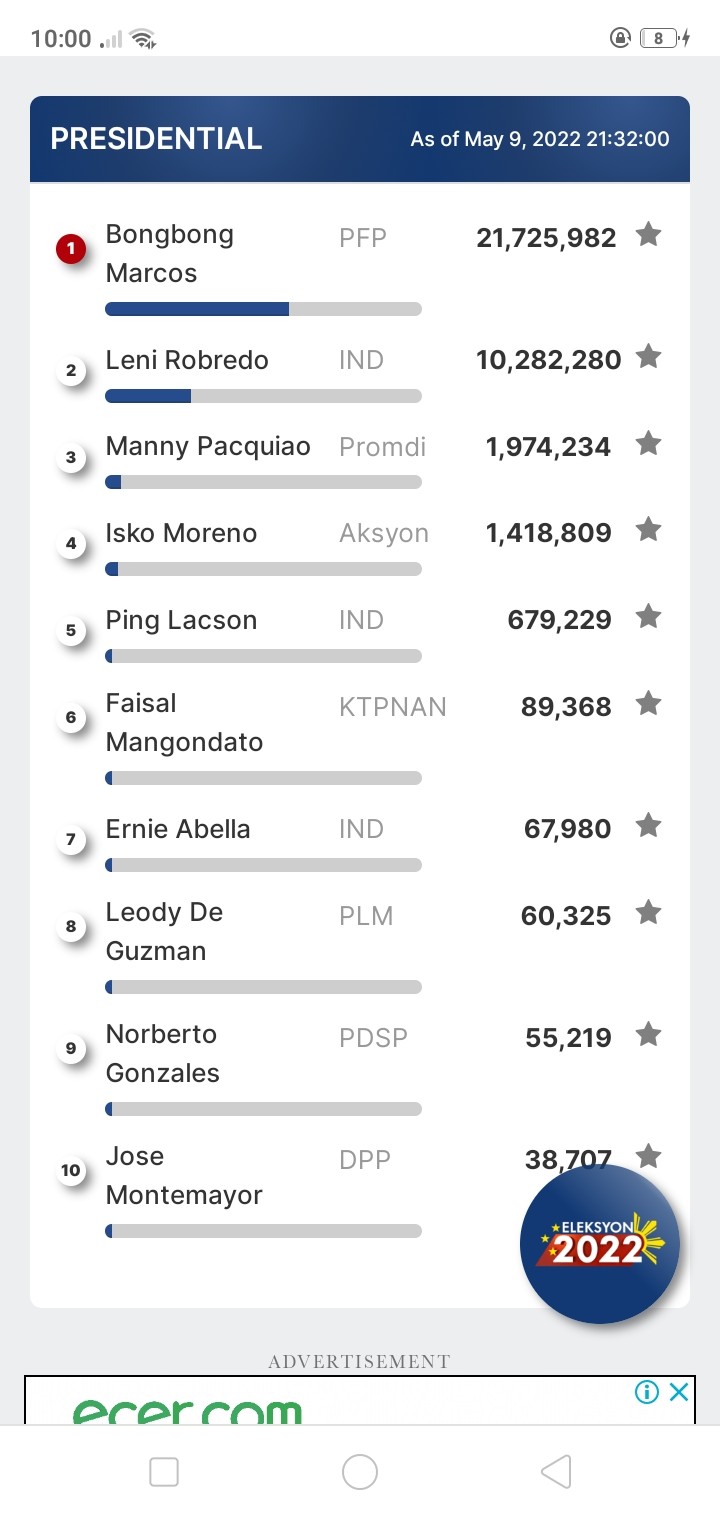Close the ecer.com advertisement
720x1520 pixels.
pyautogui.click(x=679, y=1391)
